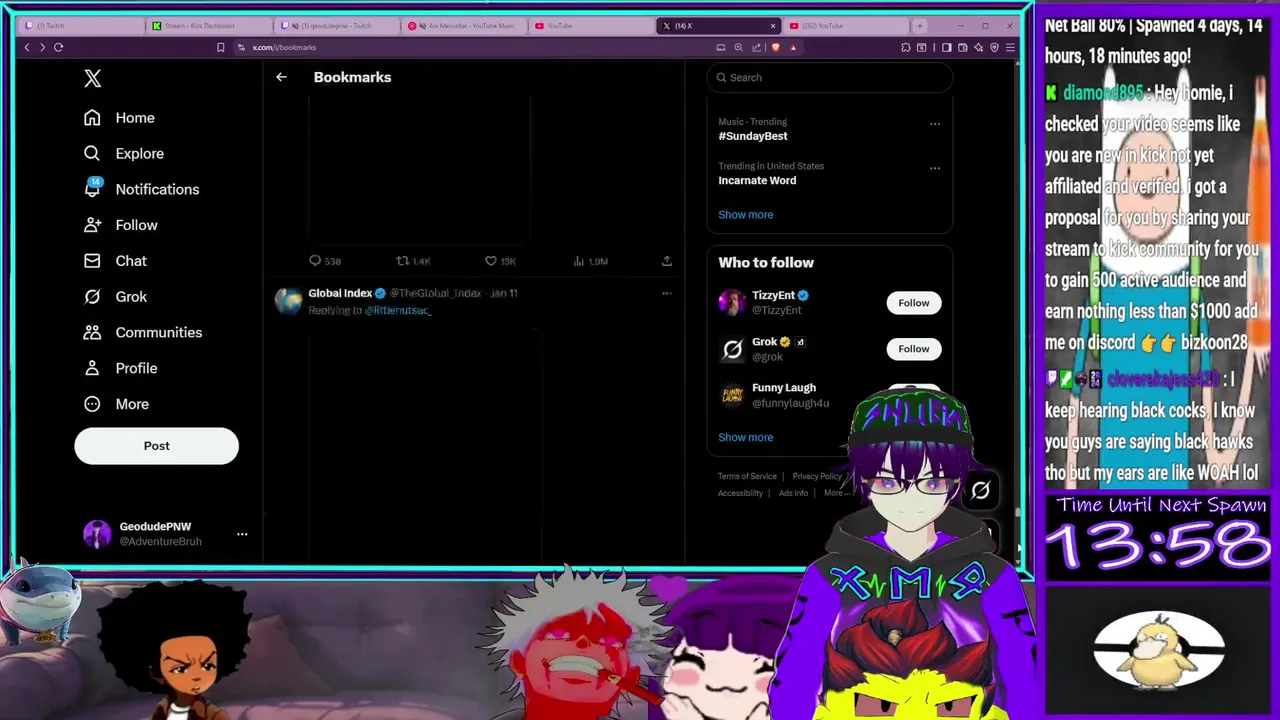
Task: Open Brave main hamburger menu
Action: pyautogui.click(x=1010, y=47)
